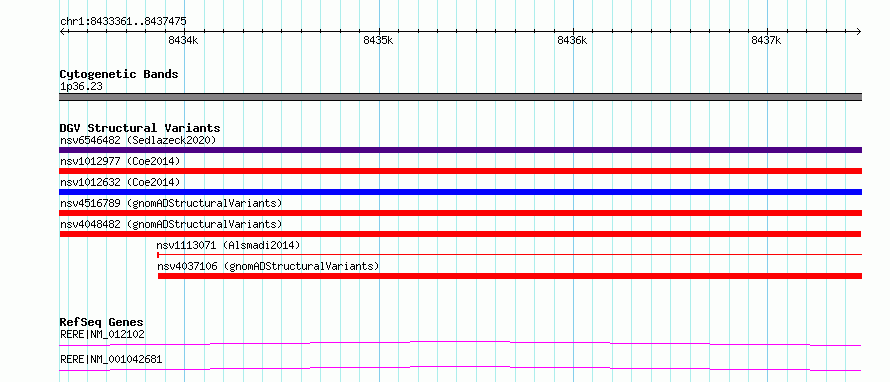This screenshot has width=890, height=382.
Task: Open variant nsv1012632 (Coe2014) label
Action: click(120, 182)
